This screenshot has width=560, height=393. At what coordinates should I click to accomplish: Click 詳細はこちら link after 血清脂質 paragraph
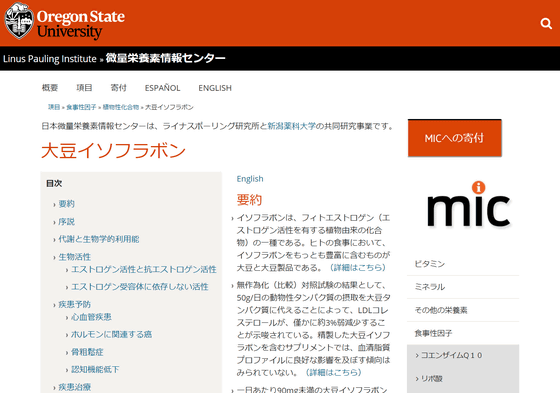[x=334, y=372]
